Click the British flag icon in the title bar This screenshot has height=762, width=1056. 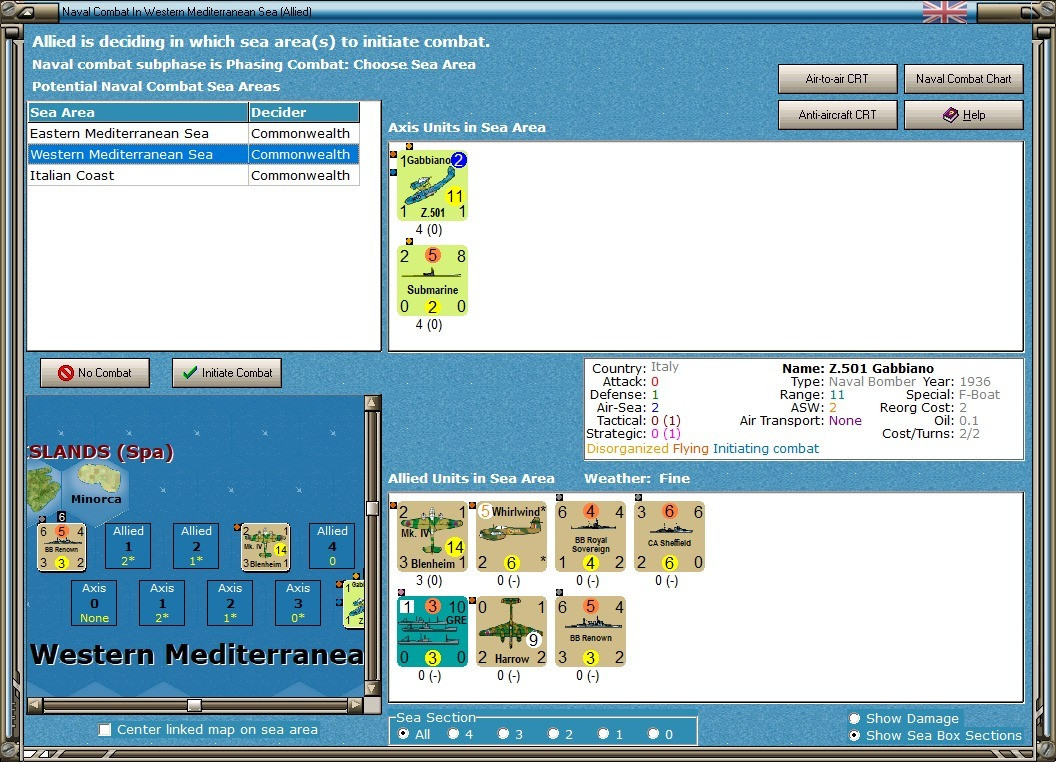pos(945,11)
